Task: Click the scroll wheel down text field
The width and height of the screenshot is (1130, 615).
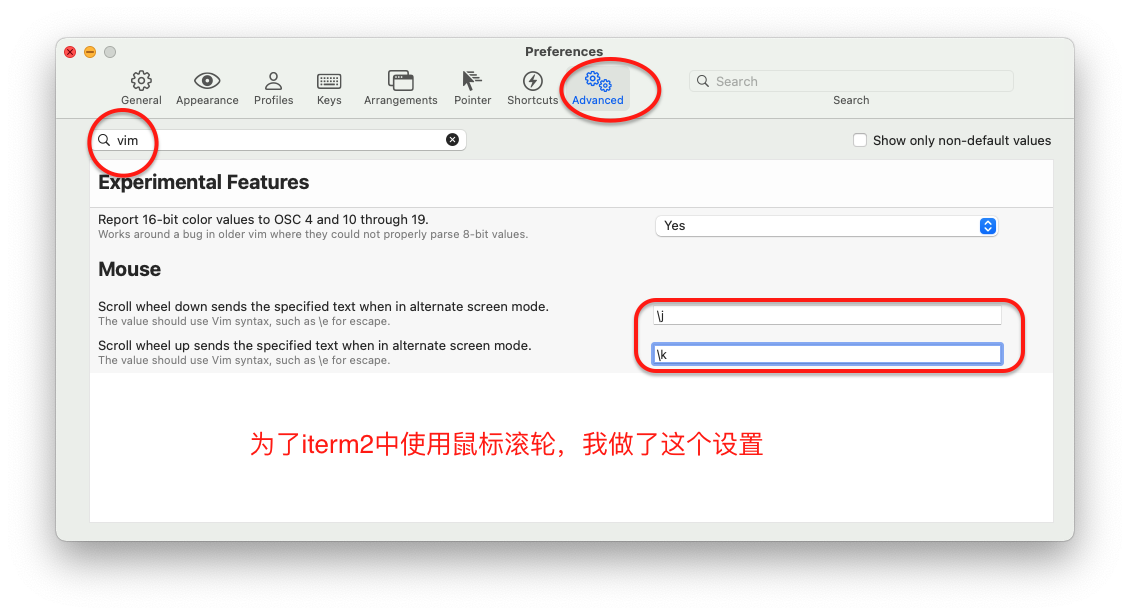Action: [827, 316]
